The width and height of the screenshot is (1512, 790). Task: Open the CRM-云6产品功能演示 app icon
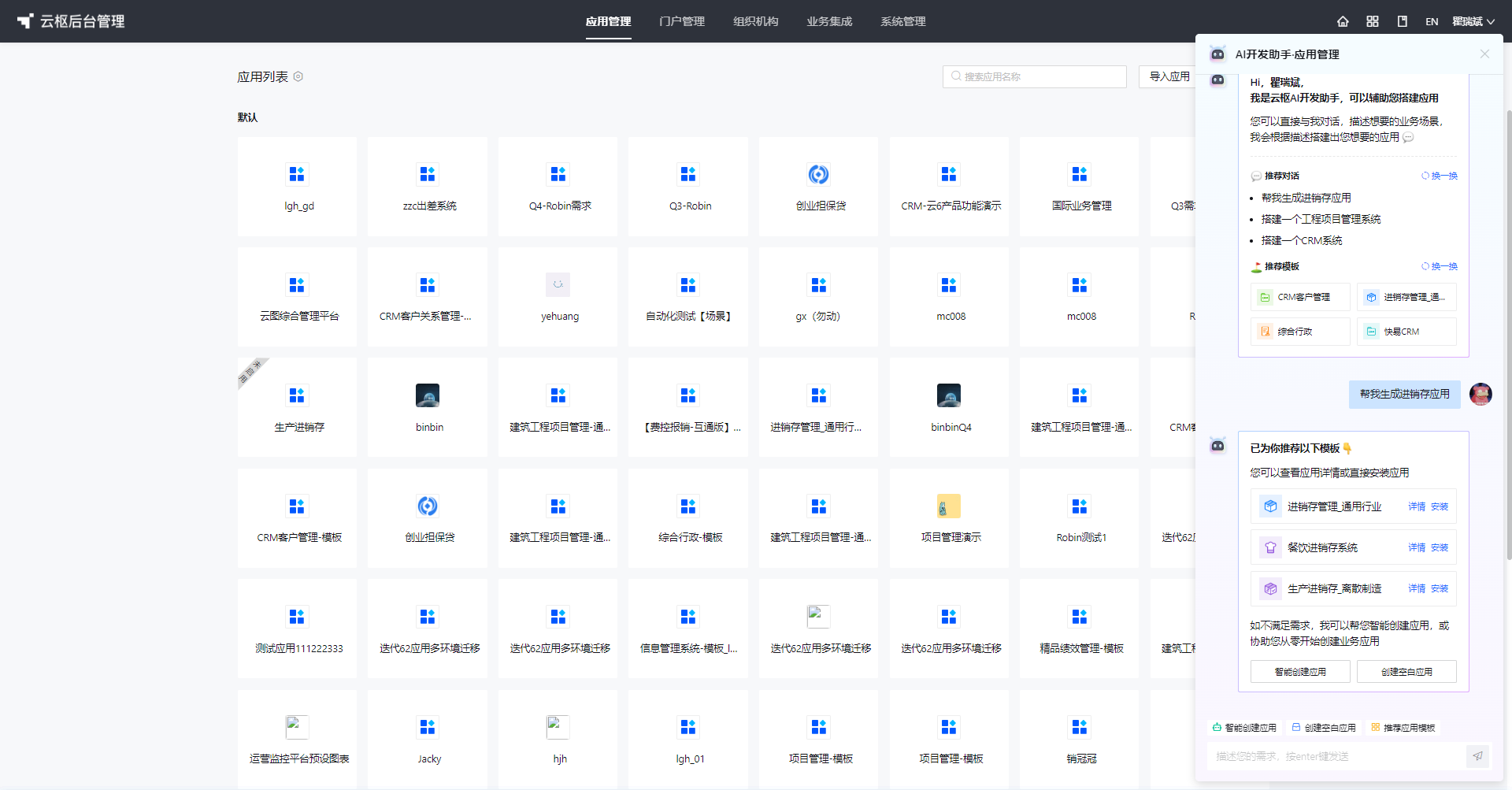(x=949, y=174)
